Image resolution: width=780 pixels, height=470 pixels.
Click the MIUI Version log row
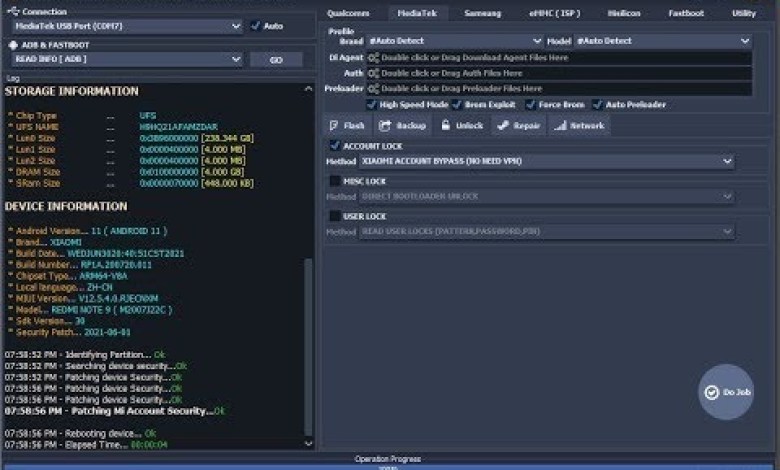(x=83, y=298)
